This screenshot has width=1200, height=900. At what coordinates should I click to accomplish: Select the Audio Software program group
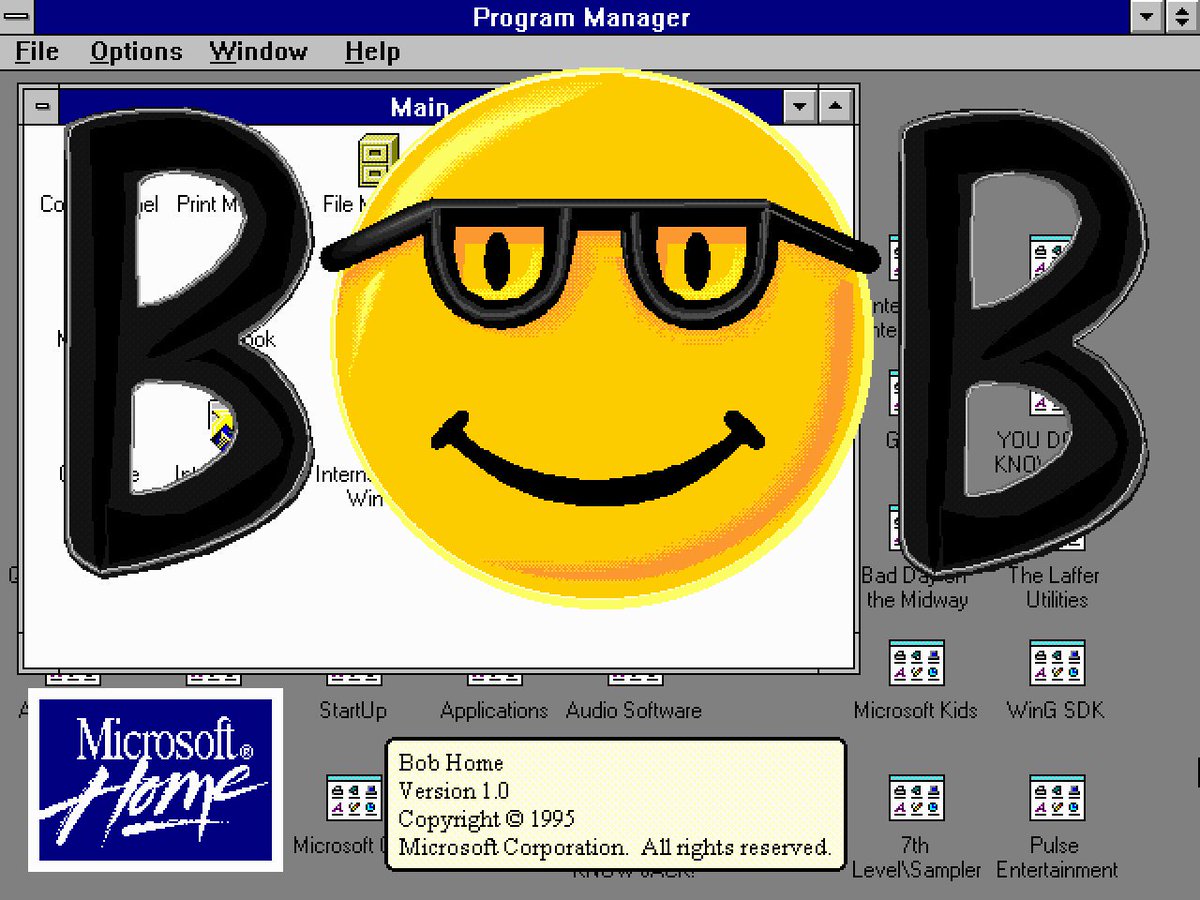[634, 711]
